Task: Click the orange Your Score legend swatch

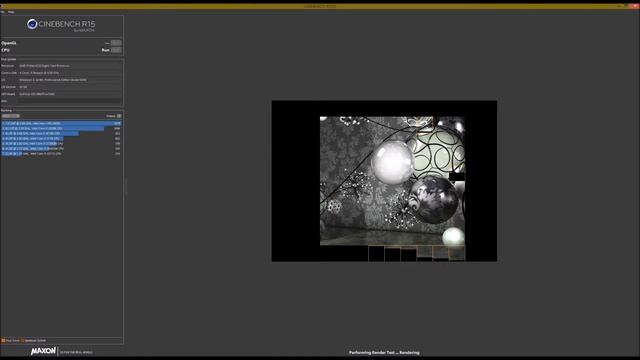Action: 3,340
